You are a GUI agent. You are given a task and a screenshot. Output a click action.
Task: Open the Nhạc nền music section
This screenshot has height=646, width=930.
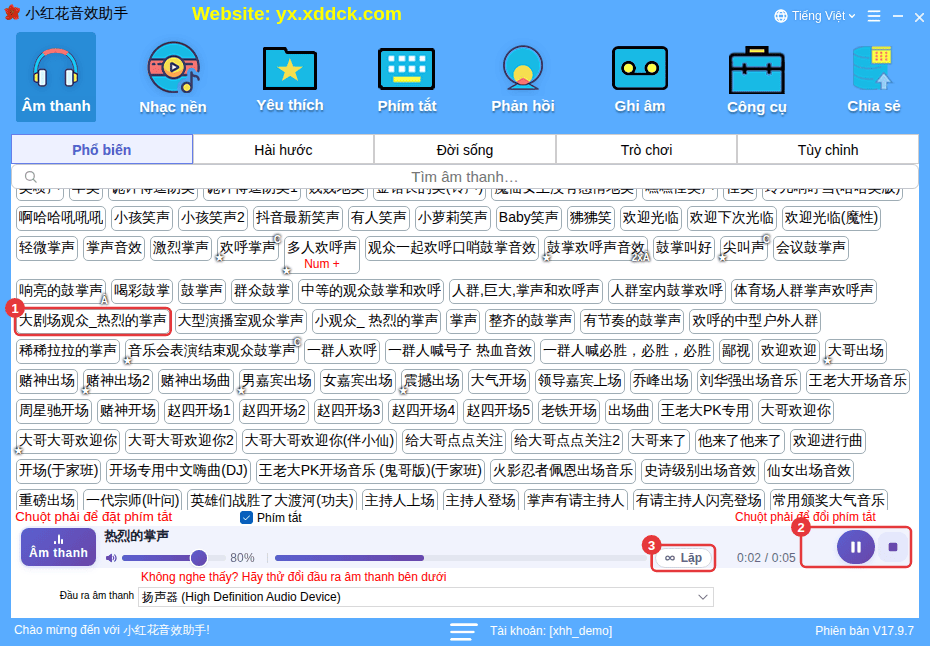[173, 77]
